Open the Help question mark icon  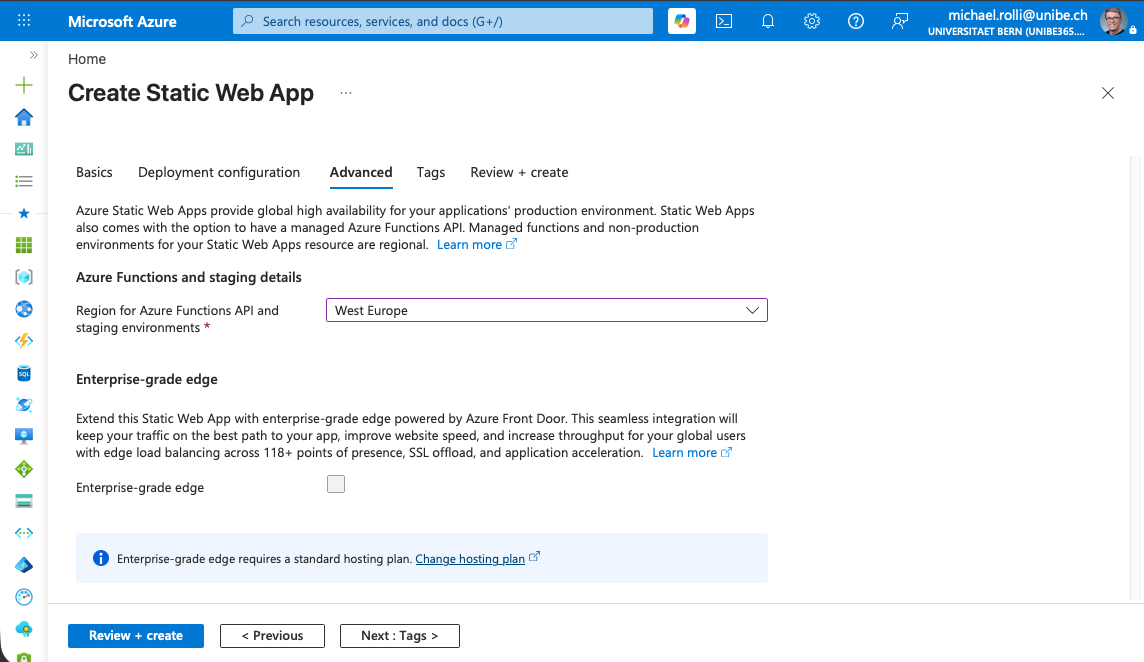pos(856,21)
